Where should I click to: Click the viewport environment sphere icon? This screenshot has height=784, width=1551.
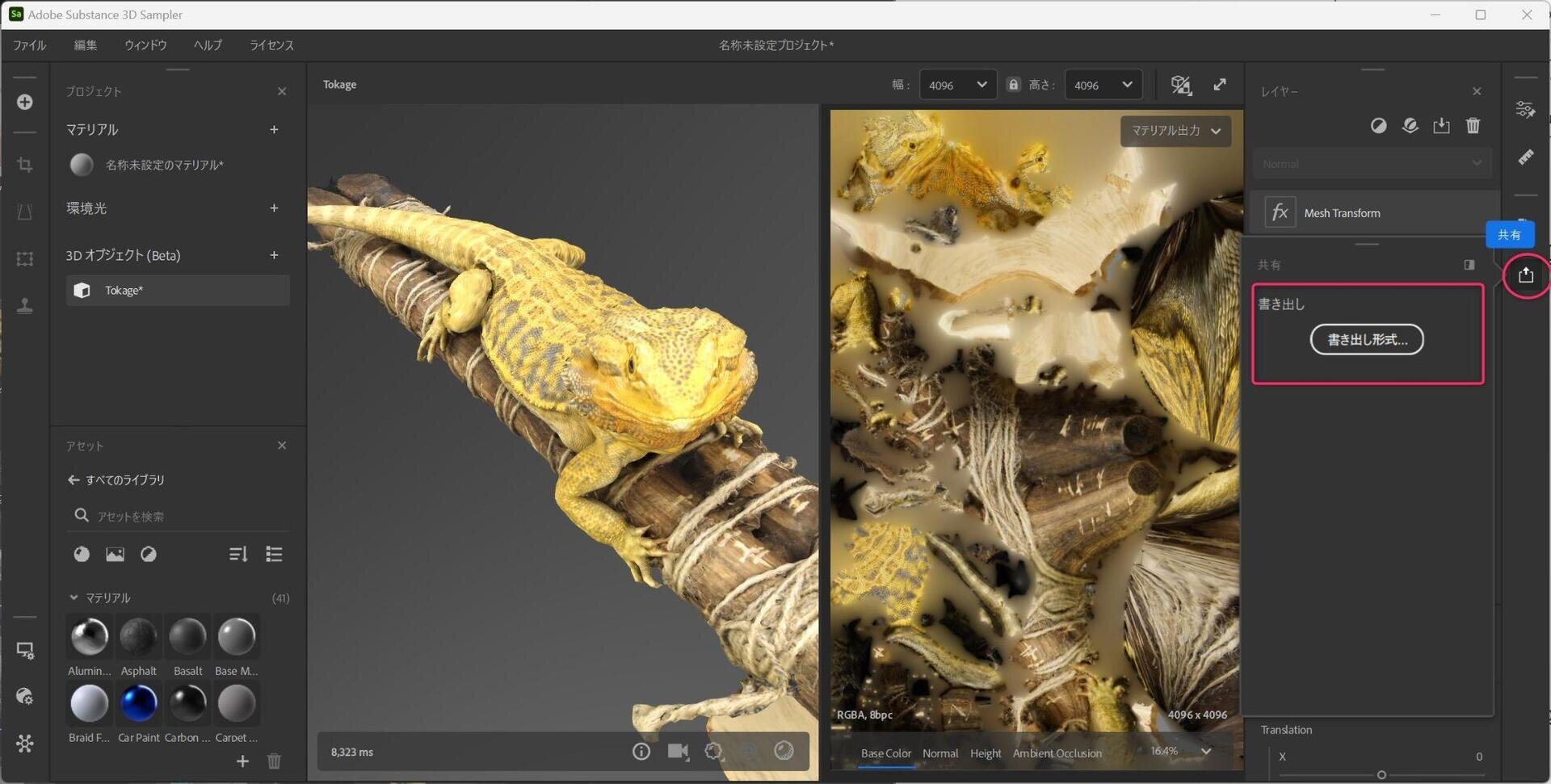[784, 751]
